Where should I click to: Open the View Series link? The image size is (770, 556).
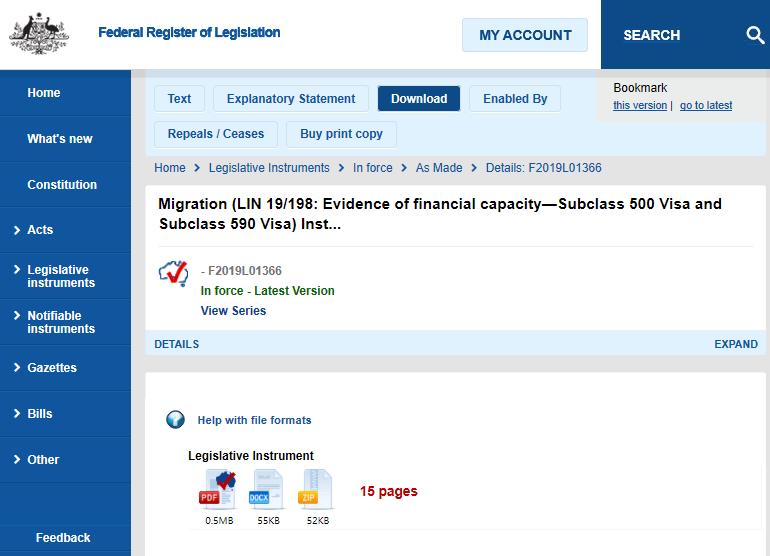tap(233, 311)
